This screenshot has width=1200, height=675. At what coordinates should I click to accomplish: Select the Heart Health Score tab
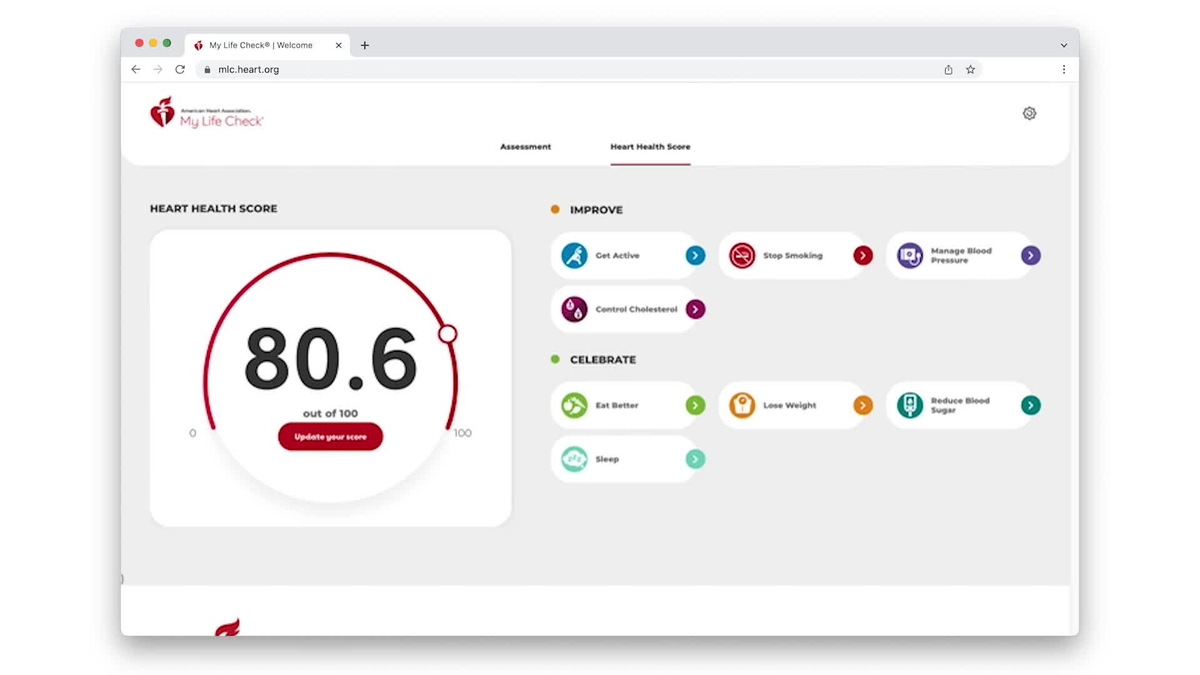coord(650,147)
